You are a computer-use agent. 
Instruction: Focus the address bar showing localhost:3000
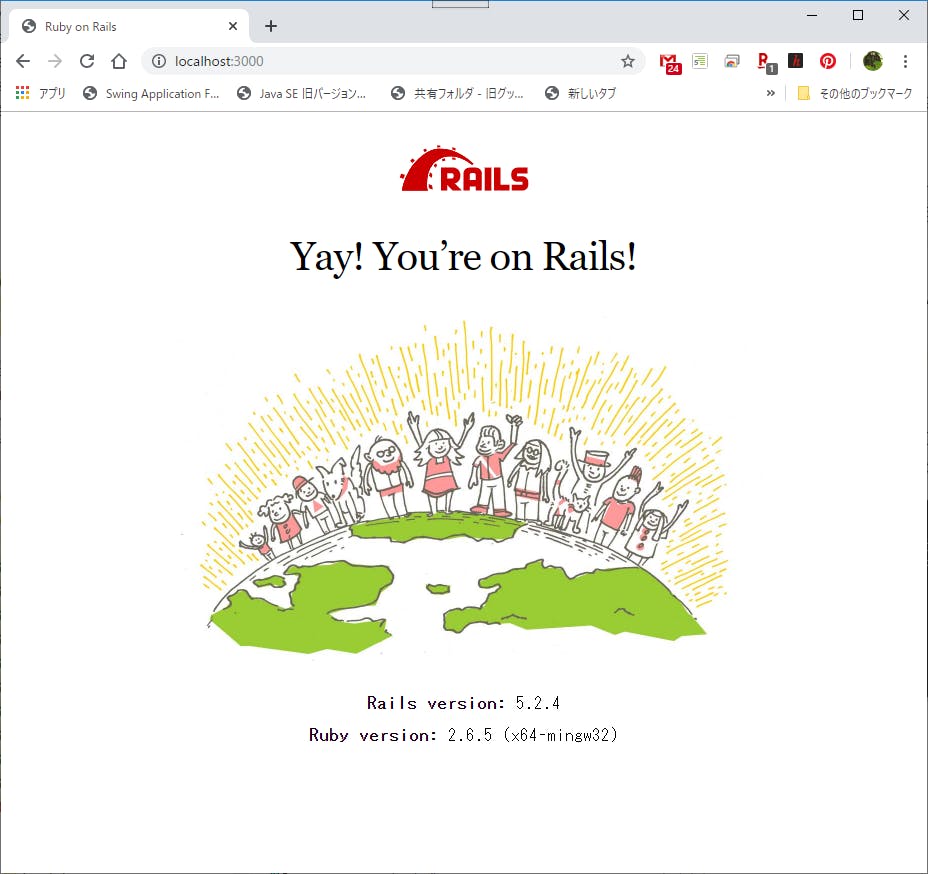click(x=392, y=61)
